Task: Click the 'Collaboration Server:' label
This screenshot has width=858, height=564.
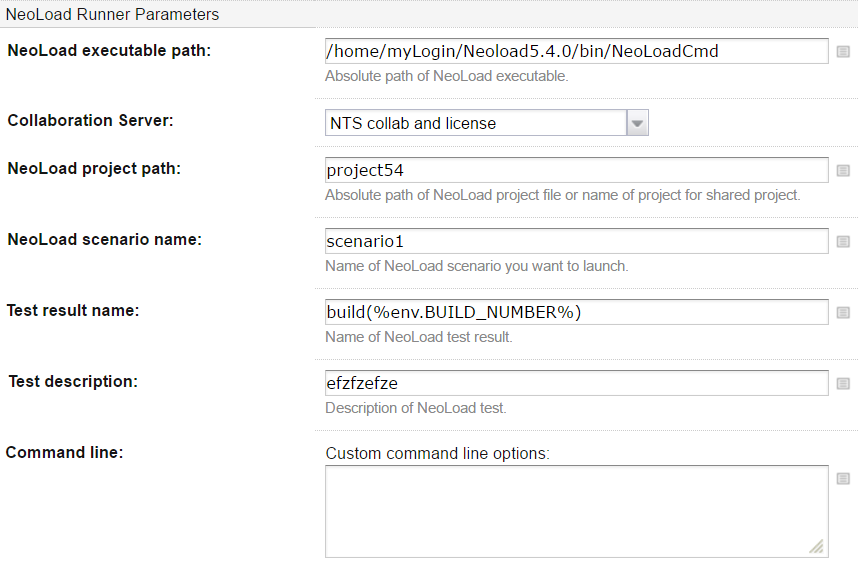Action: pos(90,120)
